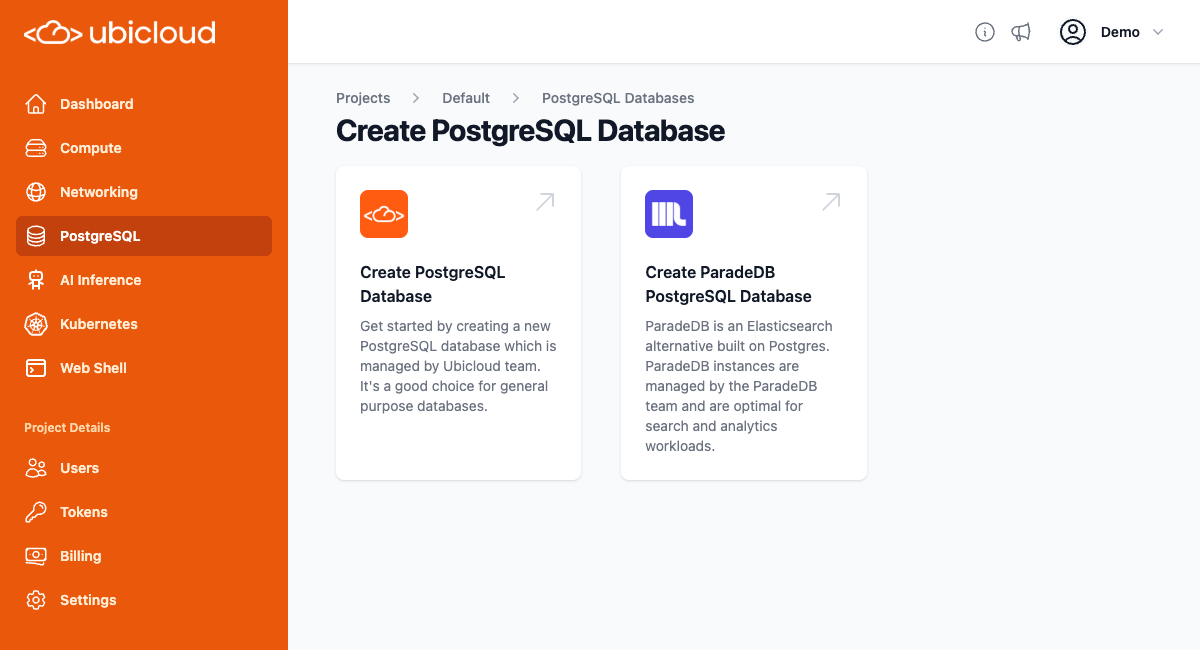The image size is (1200, 650).
Task: Click the Tokens icon under Project Details
Action: pyautogui.click(x=35, y=512)
